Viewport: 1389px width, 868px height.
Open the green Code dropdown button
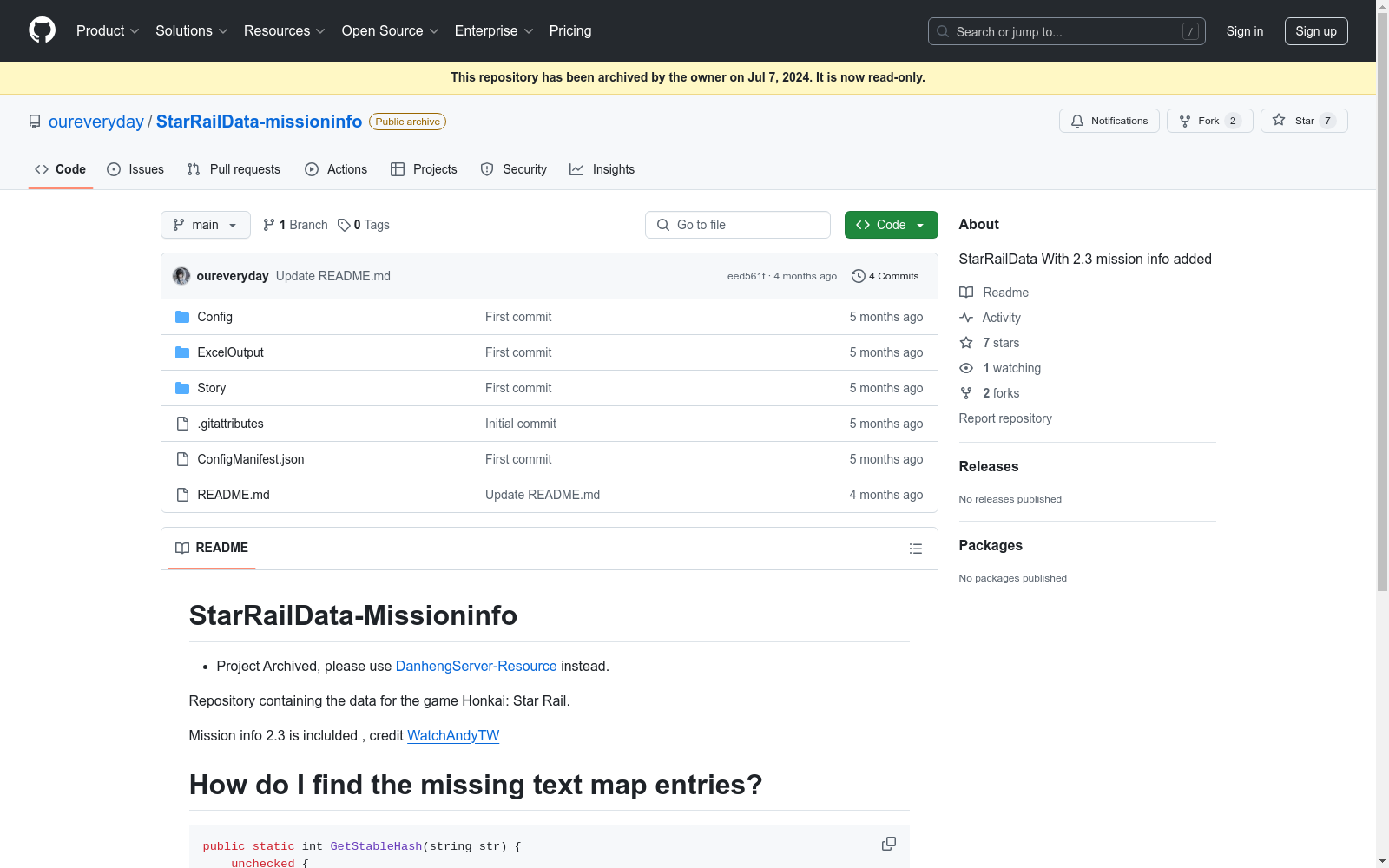pyautogui.click(x=891, y=225)
